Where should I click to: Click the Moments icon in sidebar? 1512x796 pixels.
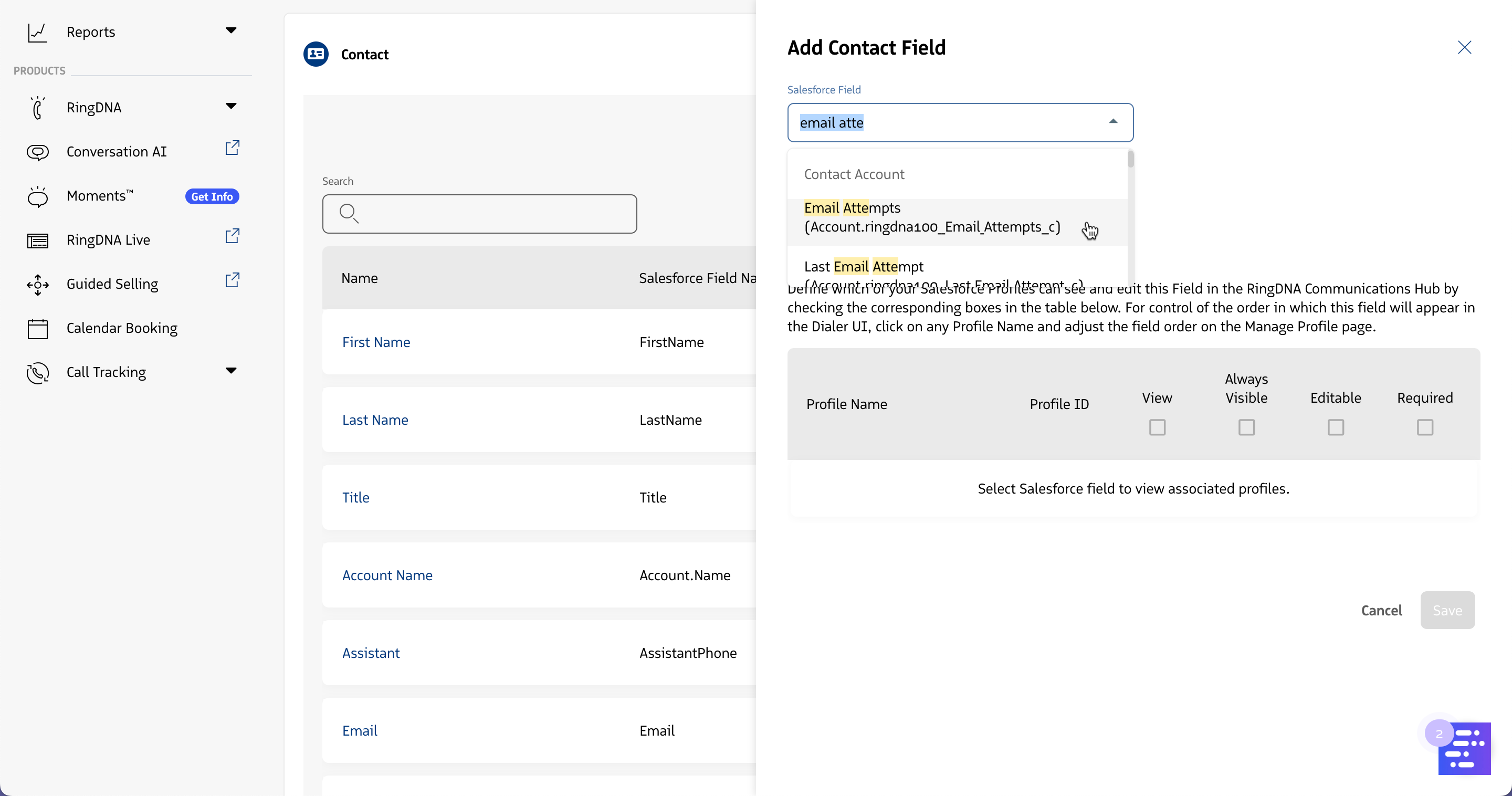click(38, 197)
